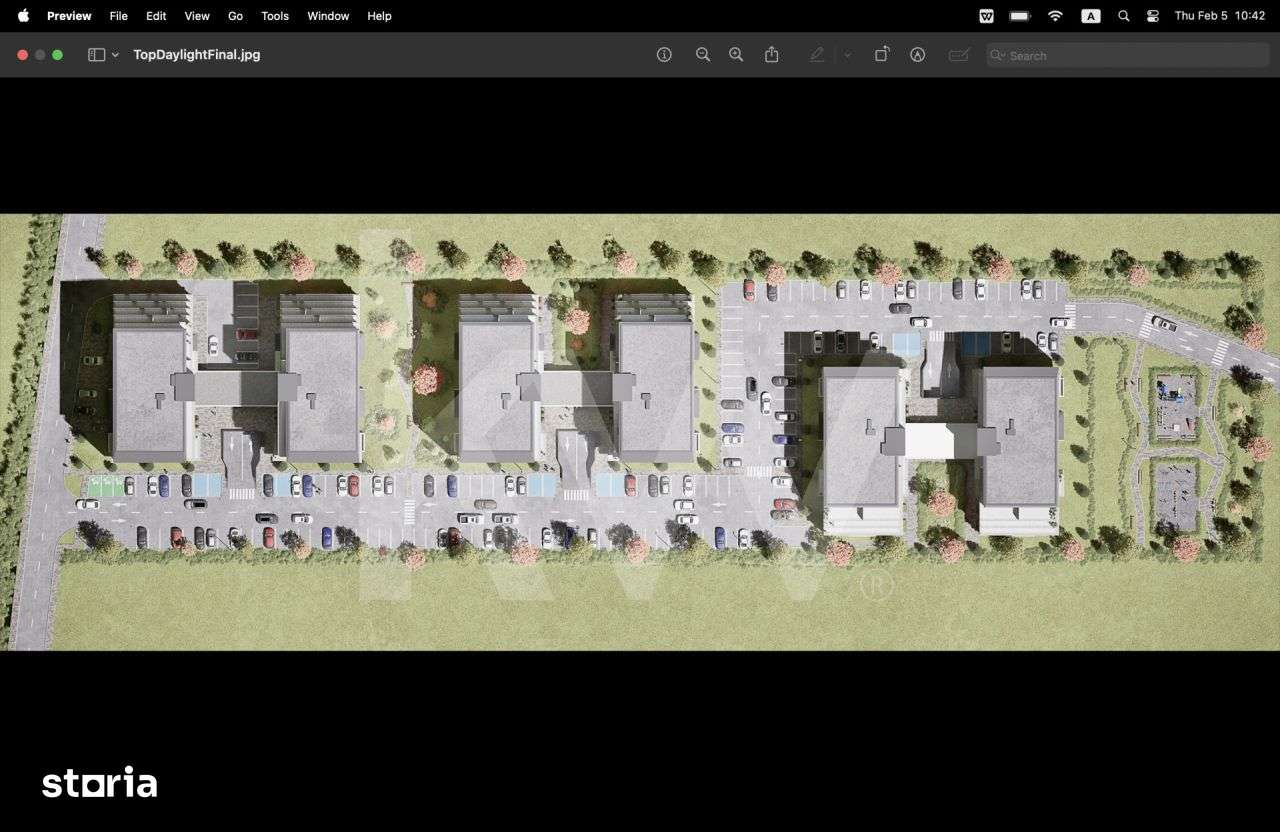Screen dimensions: 1280x832
Task: Open Spotlight search in menu bar
Action: click(1123, 16)
